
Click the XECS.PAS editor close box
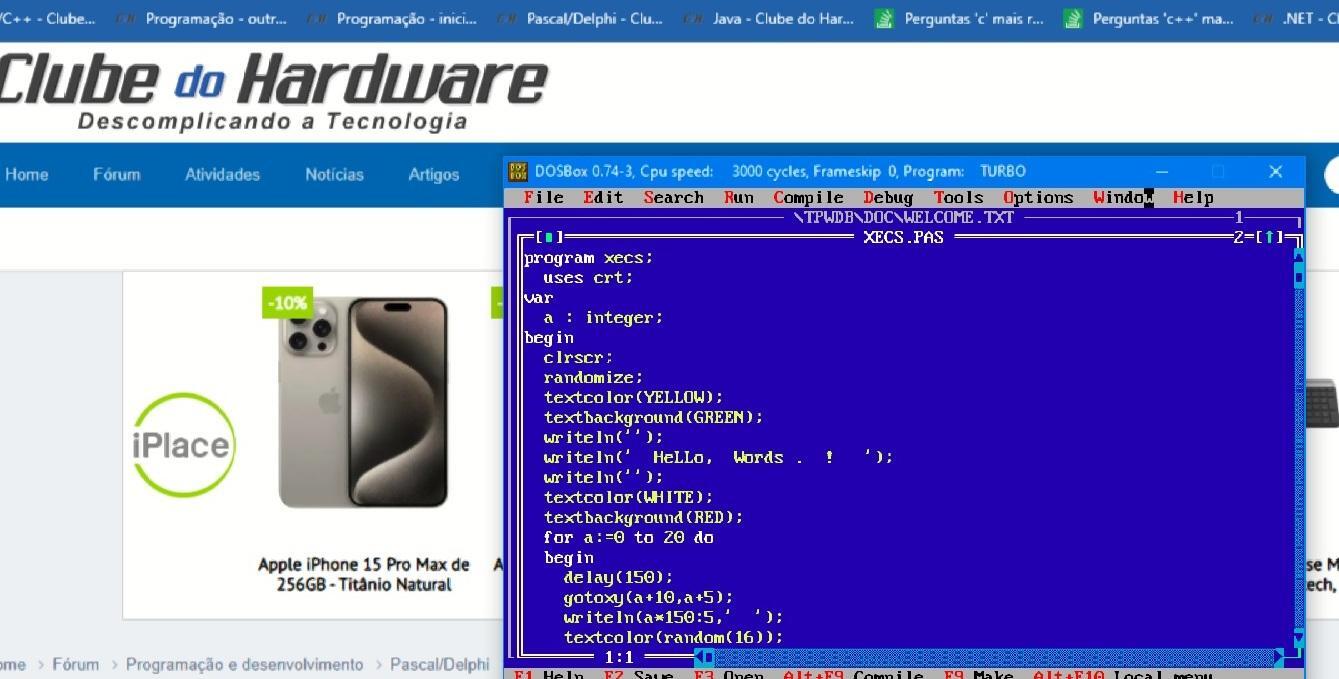point(549,237)
